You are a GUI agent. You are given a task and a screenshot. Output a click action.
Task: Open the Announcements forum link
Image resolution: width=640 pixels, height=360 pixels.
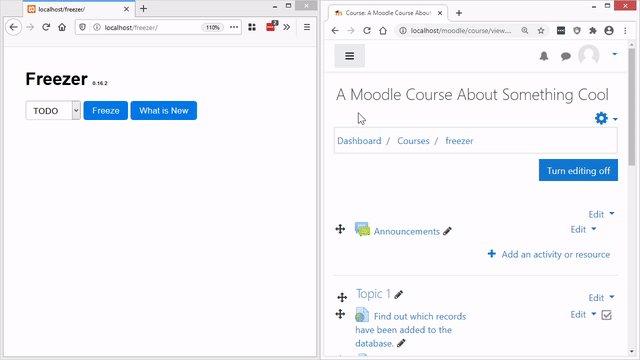pos(407,231)
